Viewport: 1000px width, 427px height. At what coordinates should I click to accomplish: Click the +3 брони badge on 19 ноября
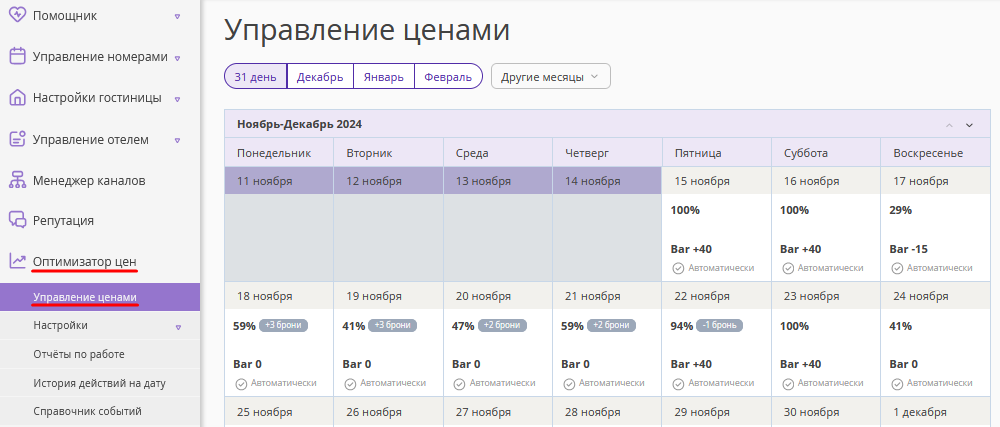click(392, 326)
